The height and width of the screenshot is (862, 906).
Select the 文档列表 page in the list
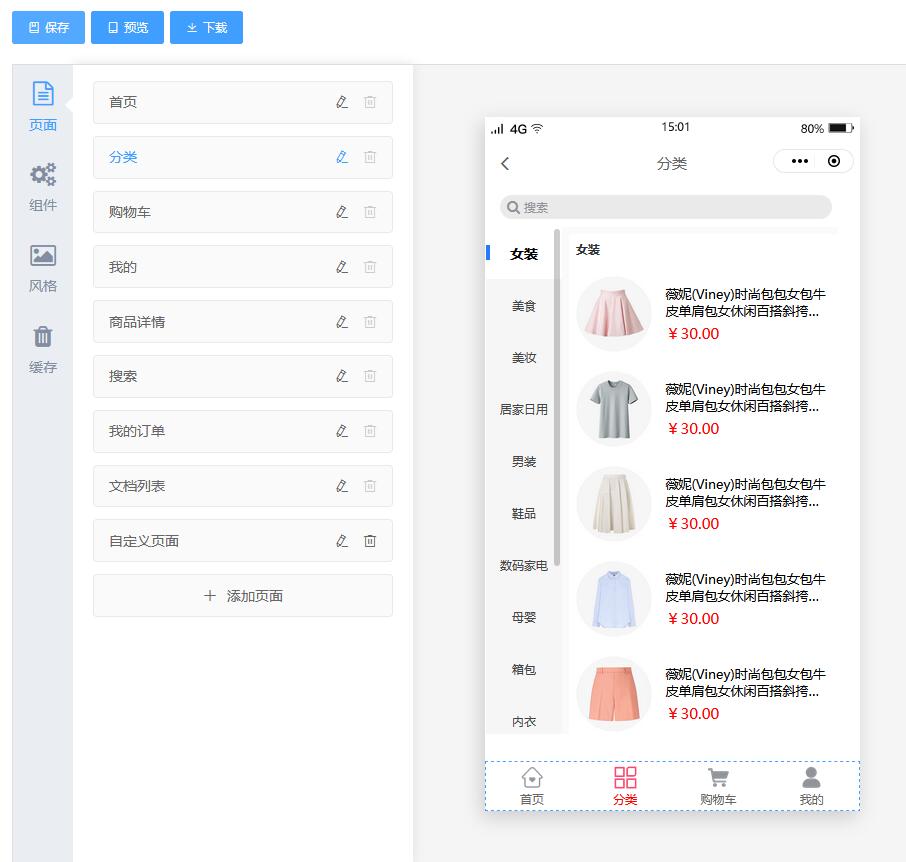tap(243, 486)
